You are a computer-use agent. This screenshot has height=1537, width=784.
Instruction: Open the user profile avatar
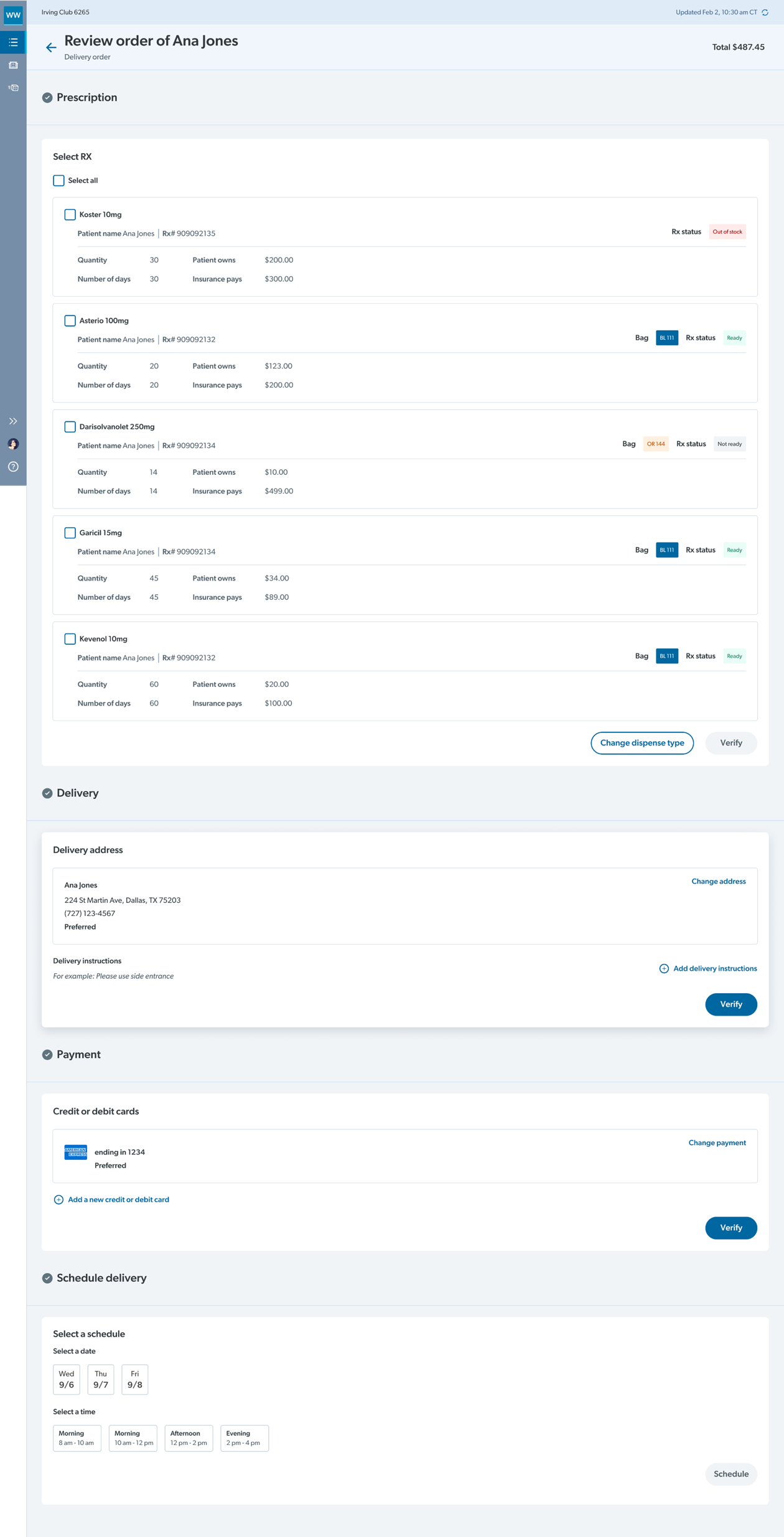(x=13, y=444)
